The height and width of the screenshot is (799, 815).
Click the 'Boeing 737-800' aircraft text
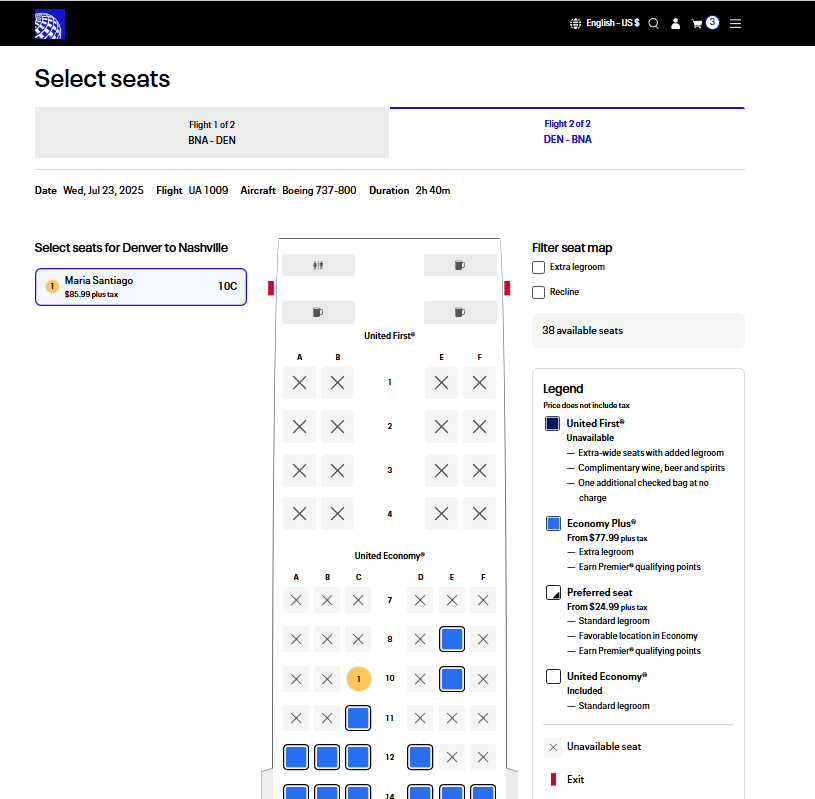click(x=319, y=190)
